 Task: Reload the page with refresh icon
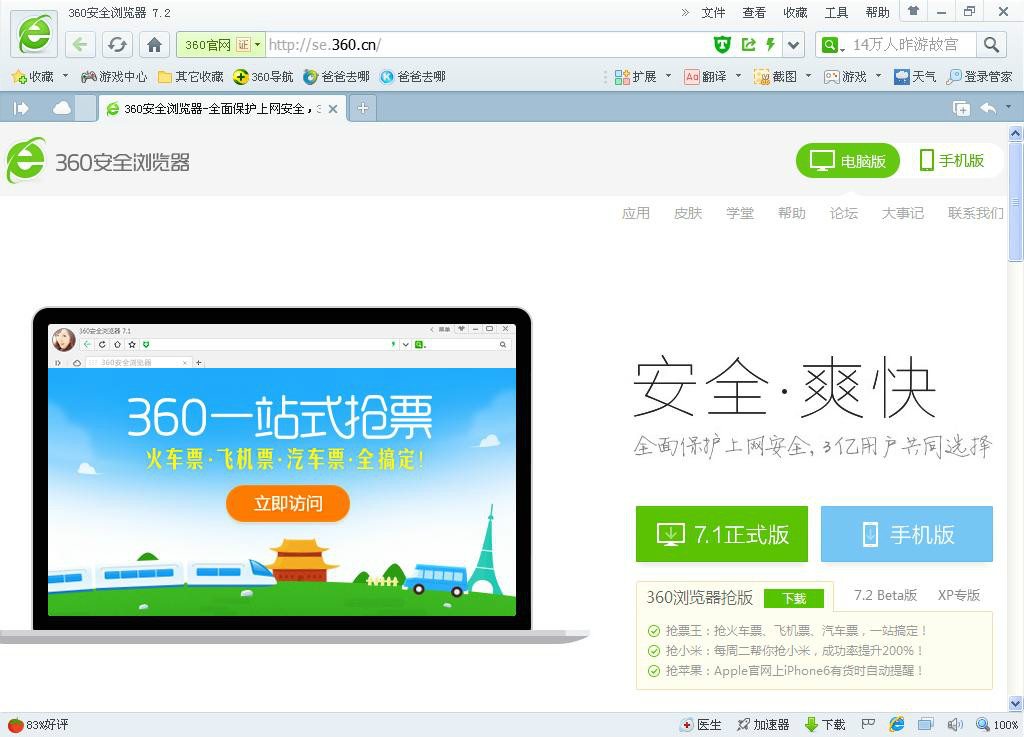[x=118, y=44]
